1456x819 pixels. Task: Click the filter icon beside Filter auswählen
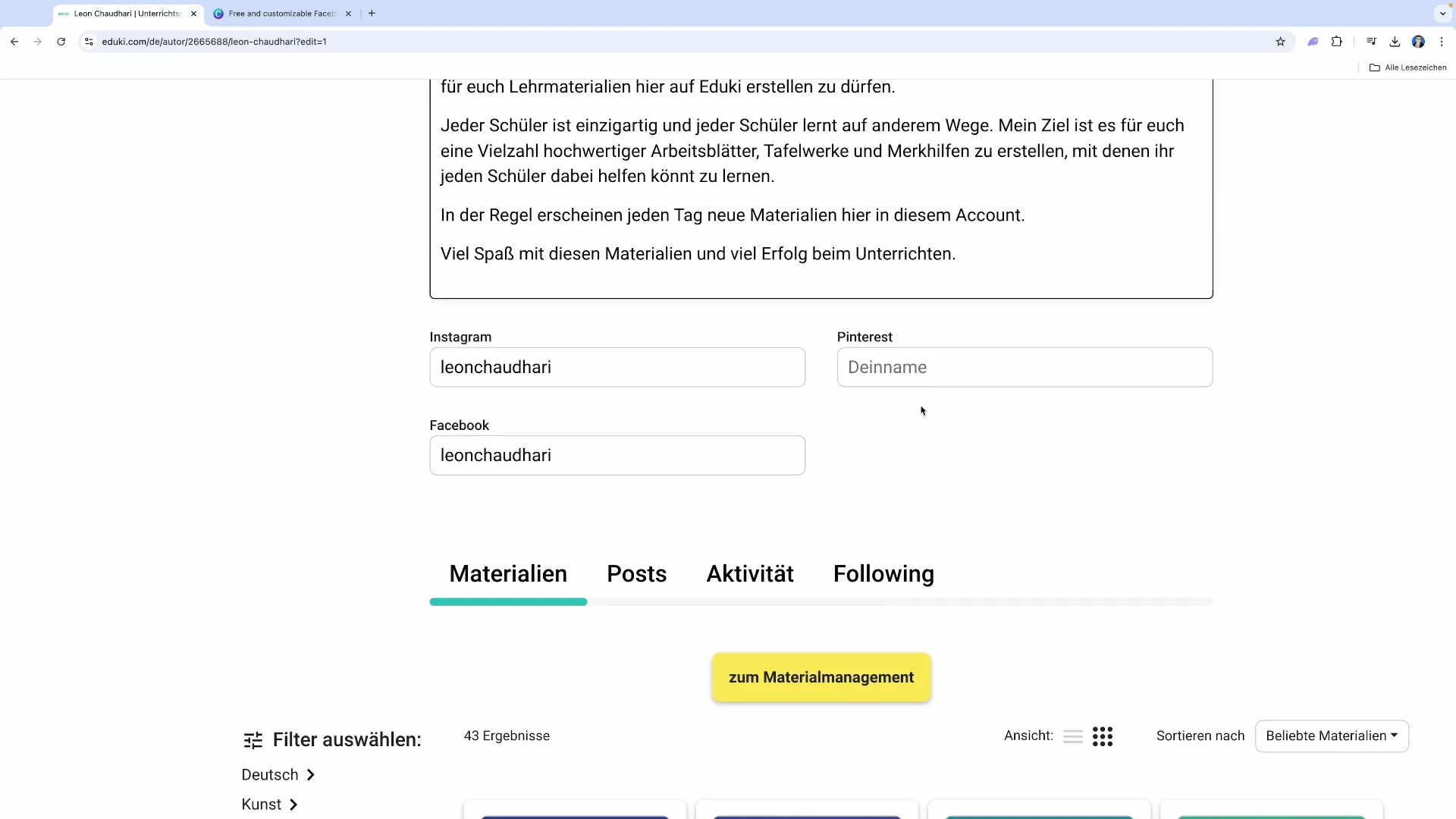(x=252, y=739)
